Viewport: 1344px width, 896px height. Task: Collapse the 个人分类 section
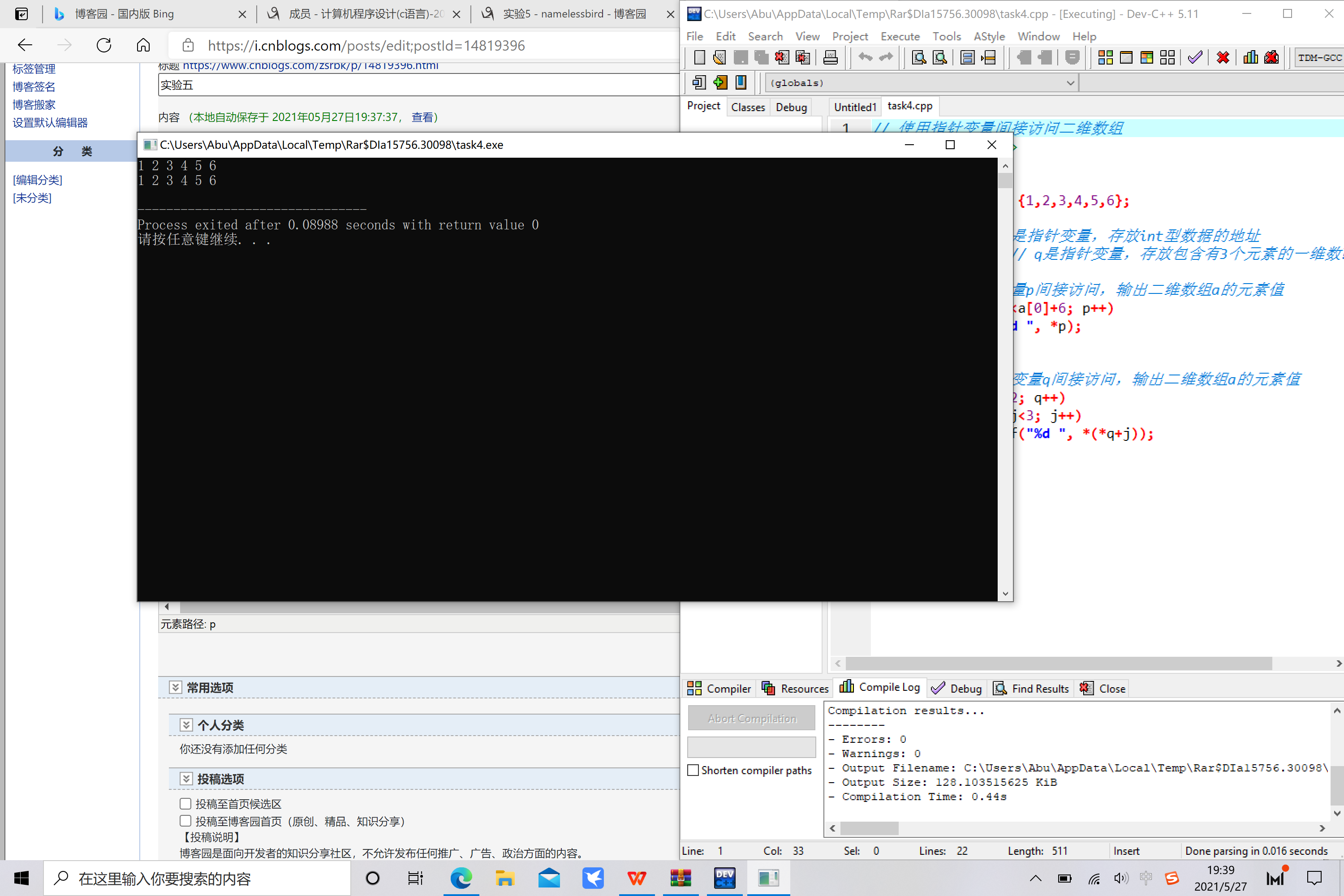[186, 725]
